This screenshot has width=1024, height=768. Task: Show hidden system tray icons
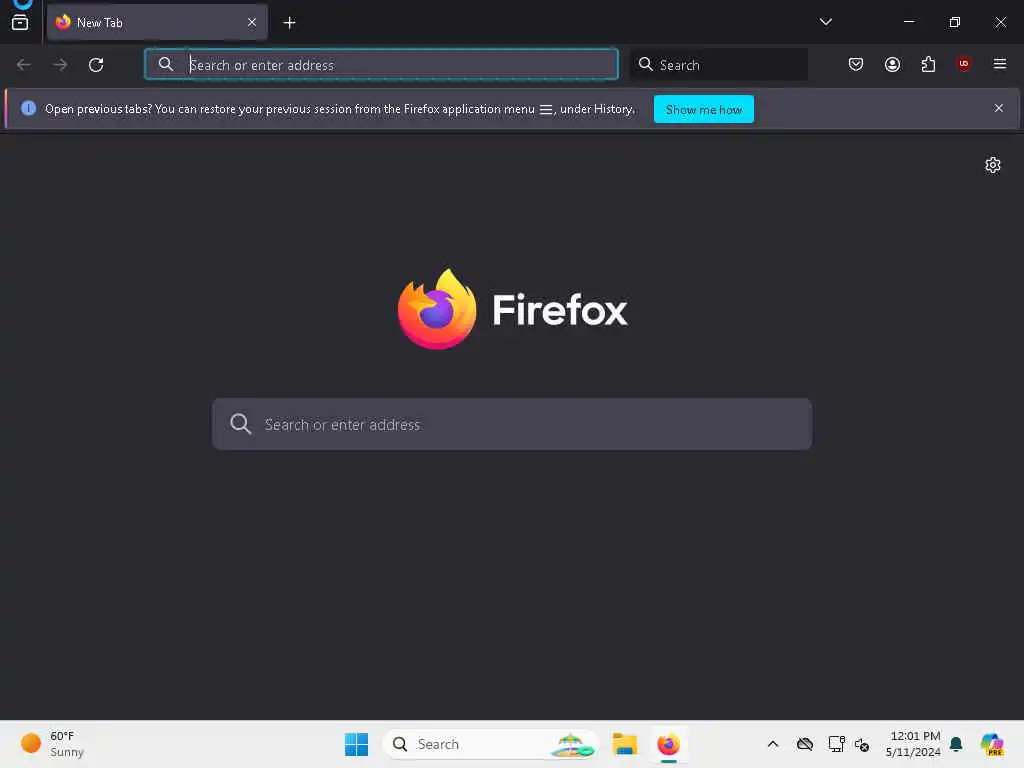tap(773, 744)
